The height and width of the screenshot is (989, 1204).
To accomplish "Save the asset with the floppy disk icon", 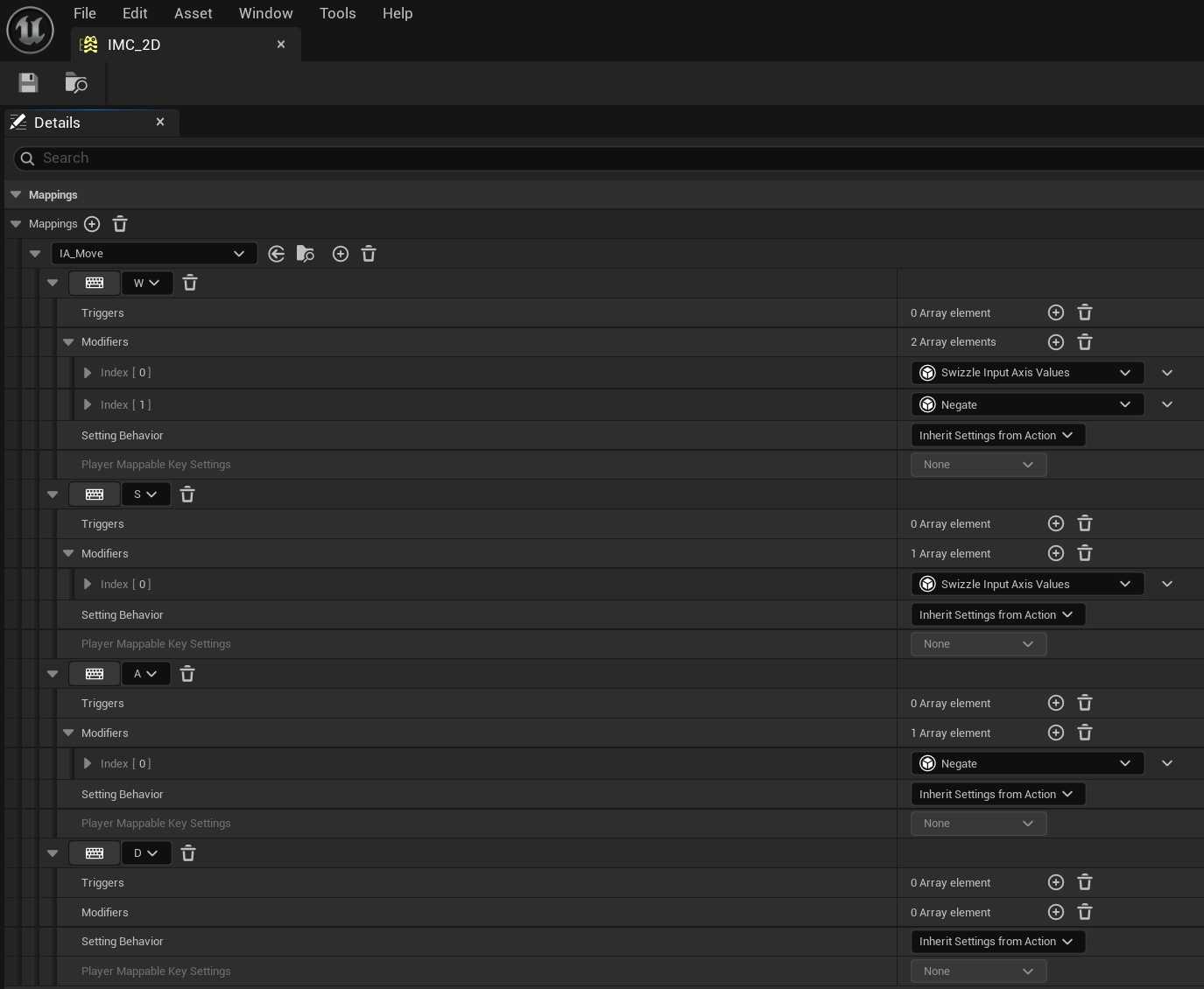I will coord(29,83).
